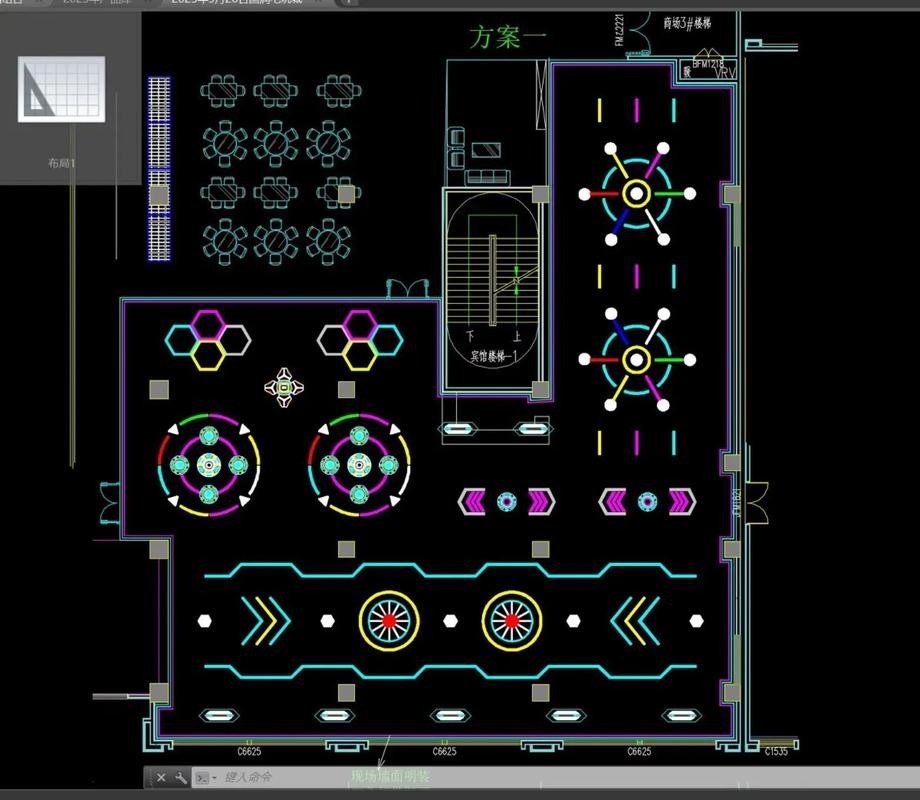Select the cyan-yellow right-pointing chevron arrows

click(265, 621)
